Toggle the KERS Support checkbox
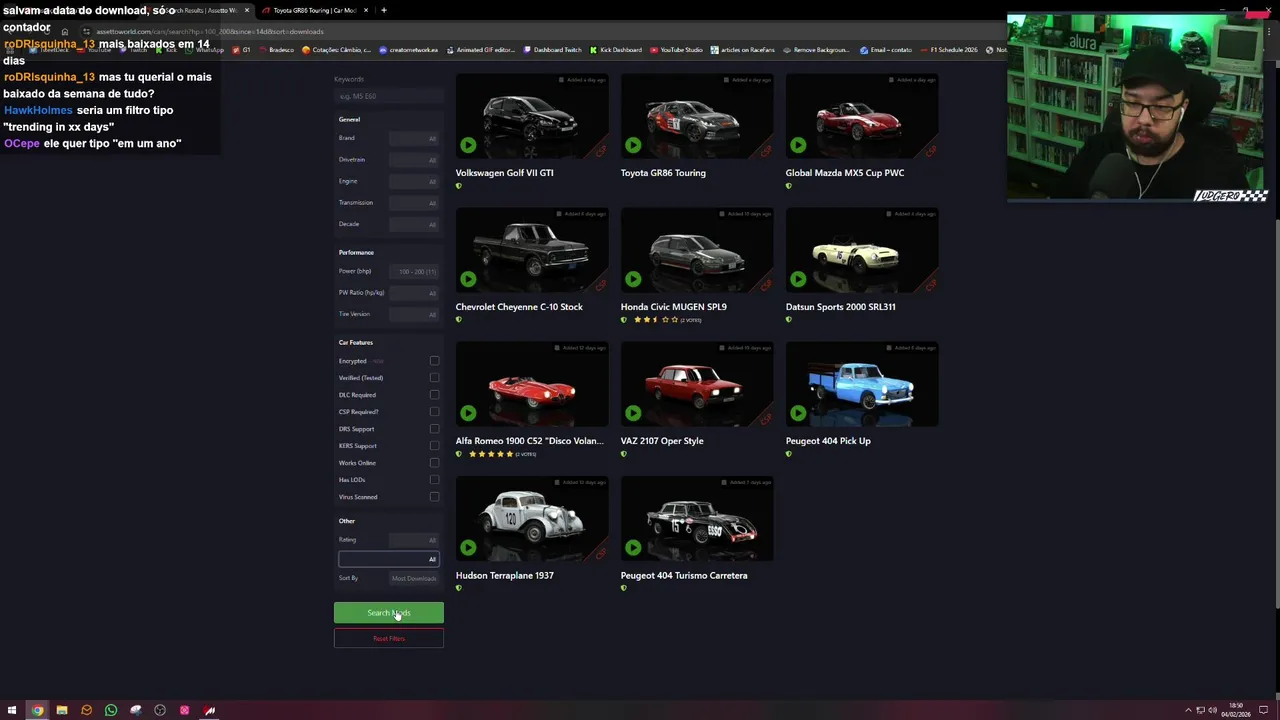Image resolution: width=1280 pixels, height=720 pixels. [x=434, y=446]
